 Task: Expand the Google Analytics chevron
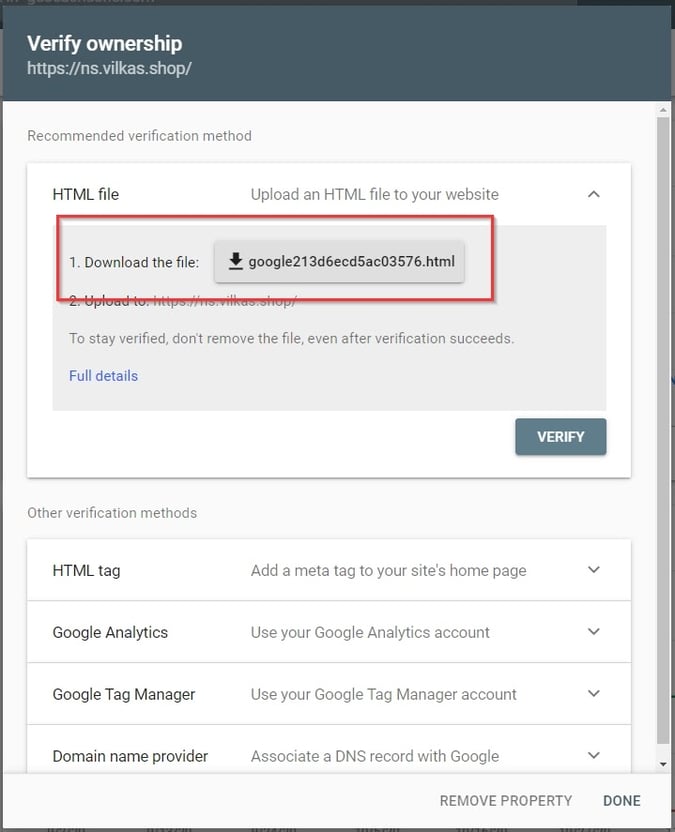coord(594,631)
